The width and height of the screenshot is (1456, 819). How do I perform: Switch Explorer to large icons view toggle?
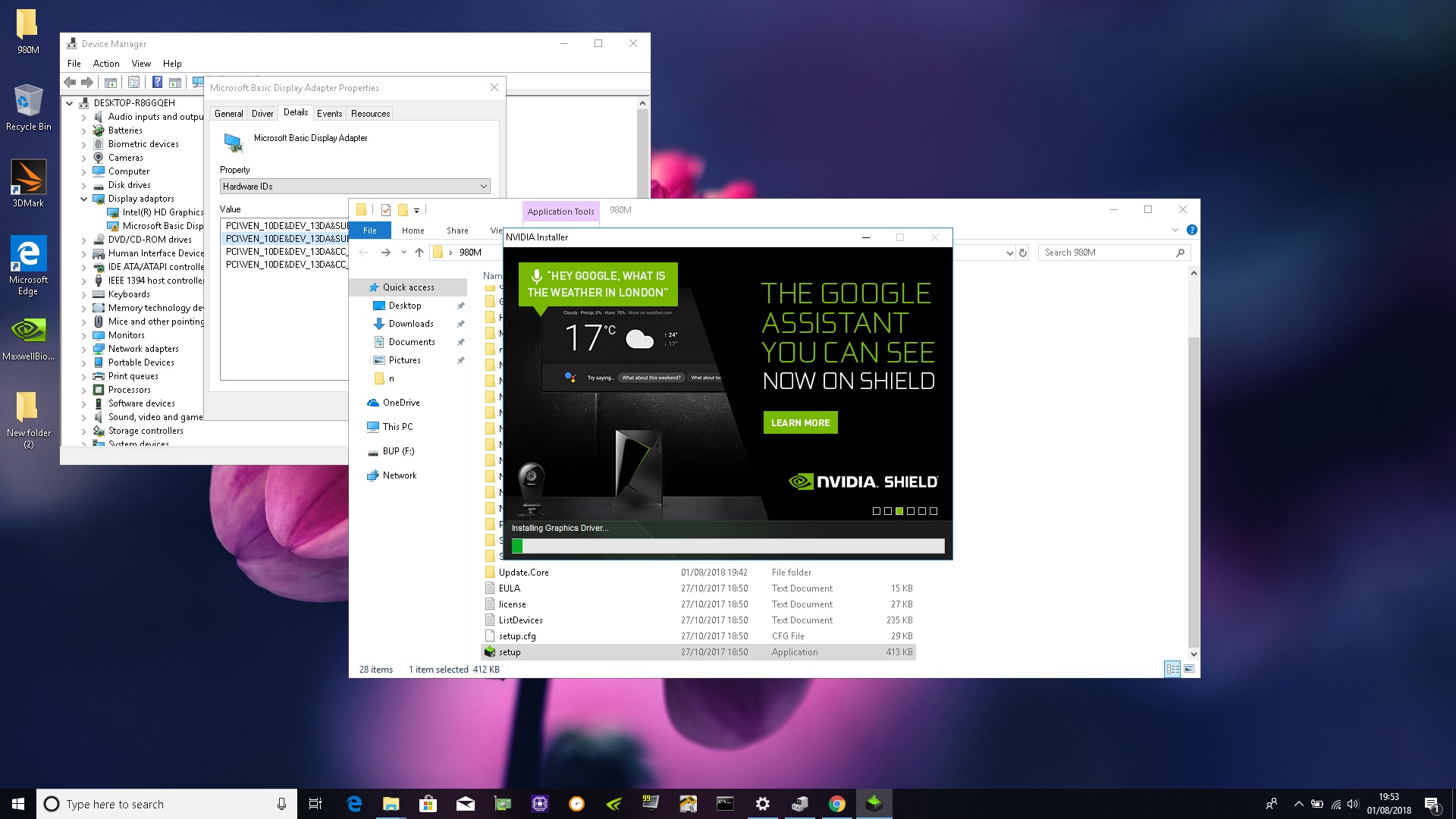pyautogui.click(x=1189, y=669)
